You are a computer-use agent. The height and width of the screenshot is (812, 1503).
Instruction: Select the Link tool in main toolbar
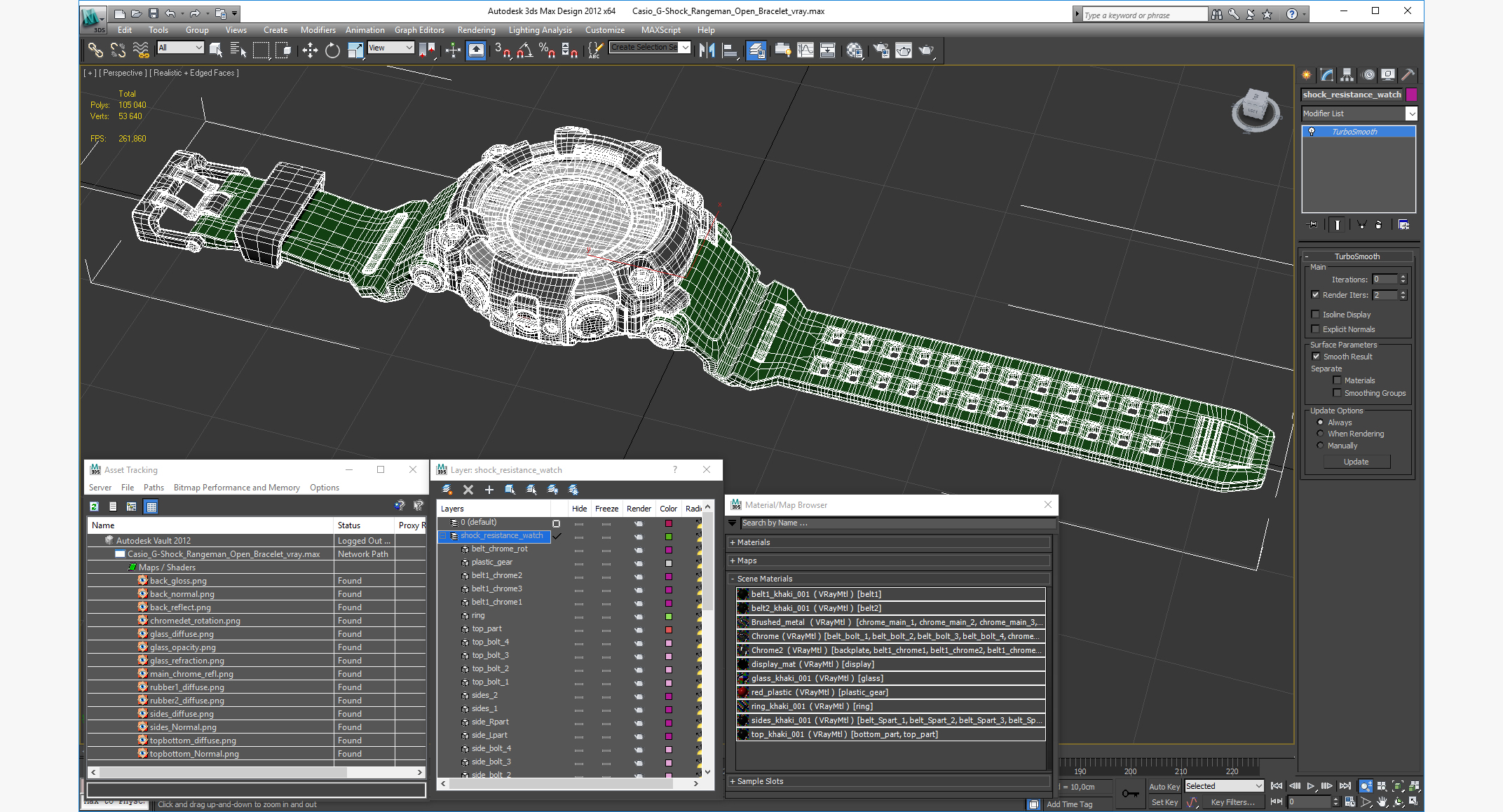tap(95, 50)
